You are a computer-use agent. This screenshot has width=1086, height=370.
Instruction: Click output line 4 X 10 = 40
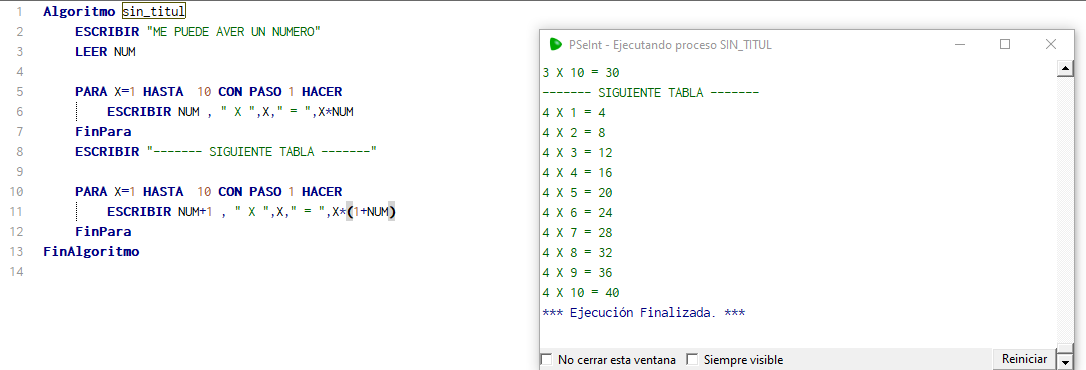(x=581, y=292)
